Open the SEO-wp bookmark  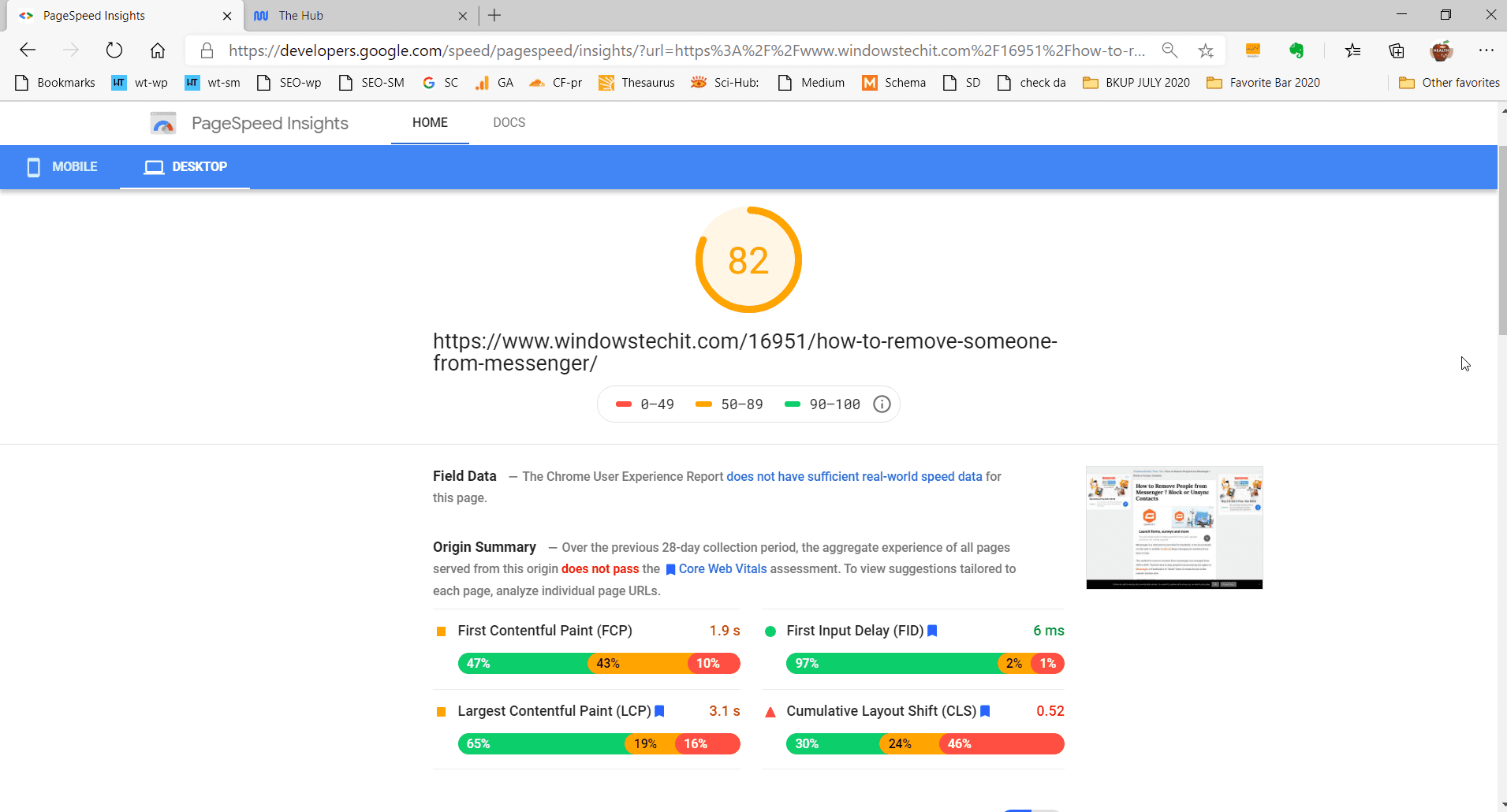(x=289, y=83)
